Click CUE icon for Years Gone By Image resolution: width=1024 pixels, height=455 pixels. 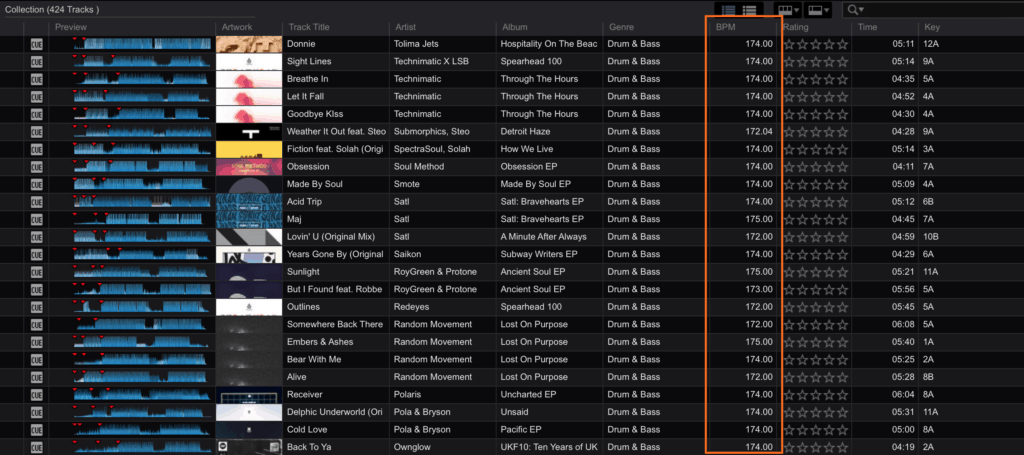36,255
